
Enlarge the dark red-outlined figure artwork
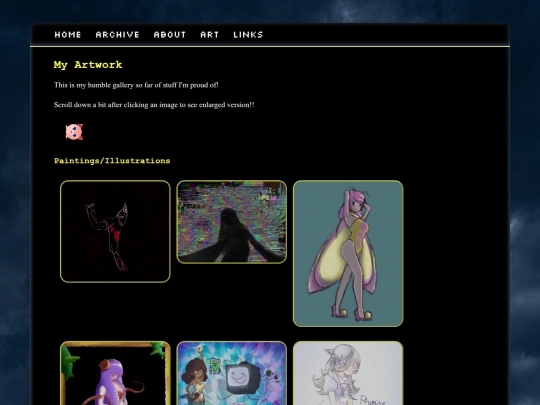(115, 231)
